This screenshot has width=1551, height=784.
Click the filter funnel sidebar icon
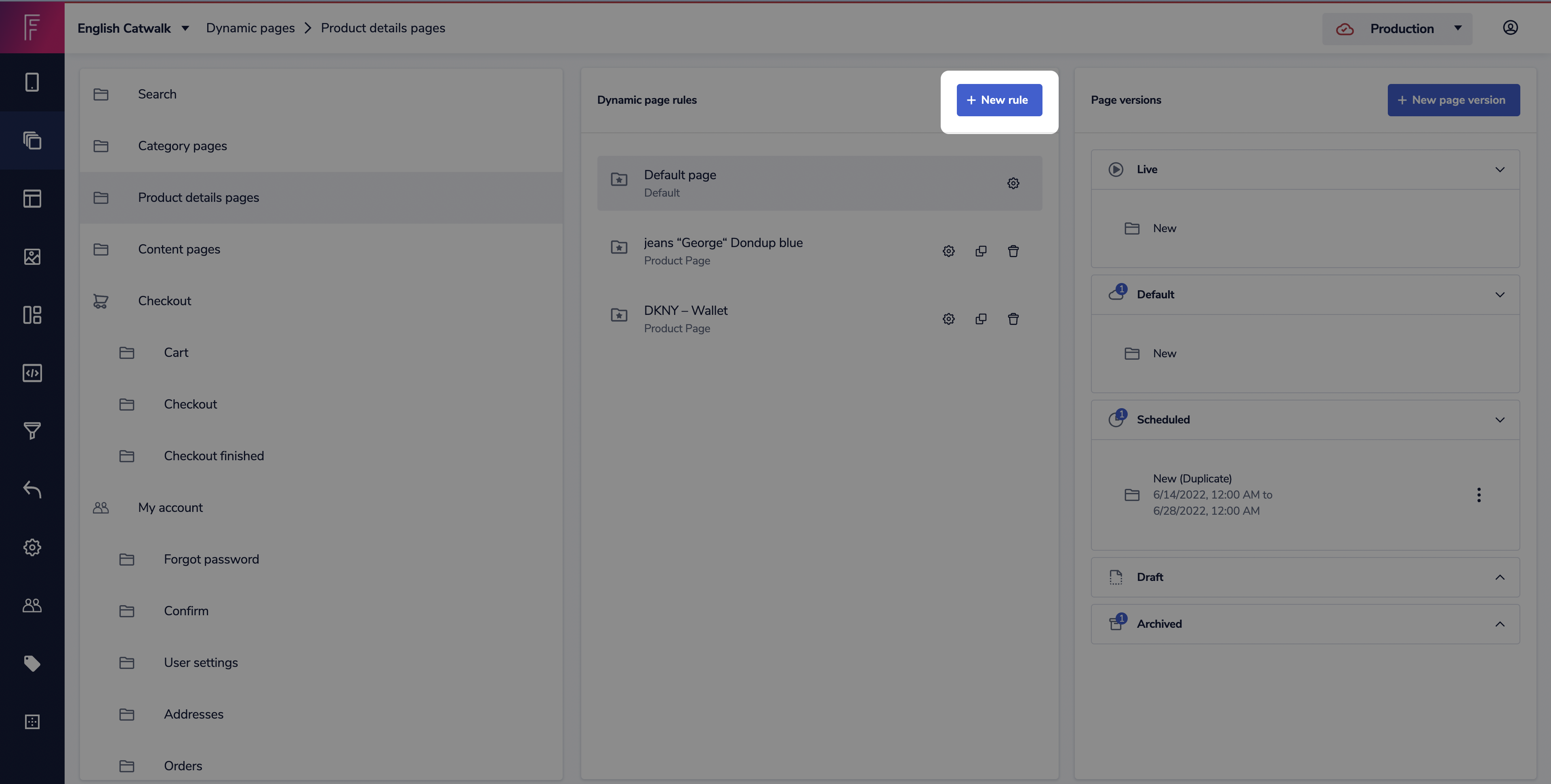pyautogui.click(x=32, y=431)
